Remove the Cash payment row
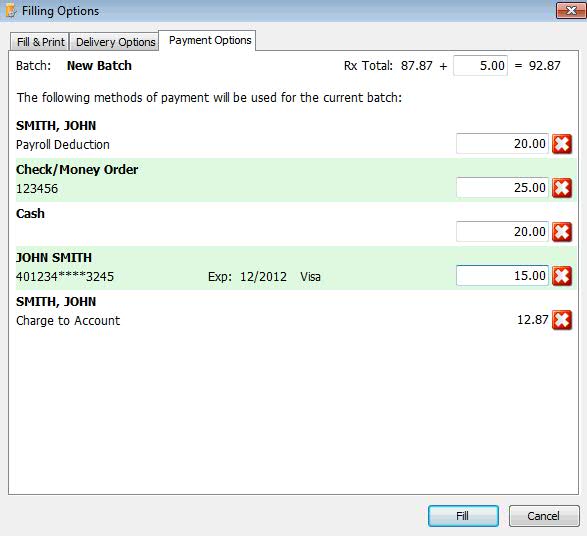The image size is (587, 536). coord(562,232)
